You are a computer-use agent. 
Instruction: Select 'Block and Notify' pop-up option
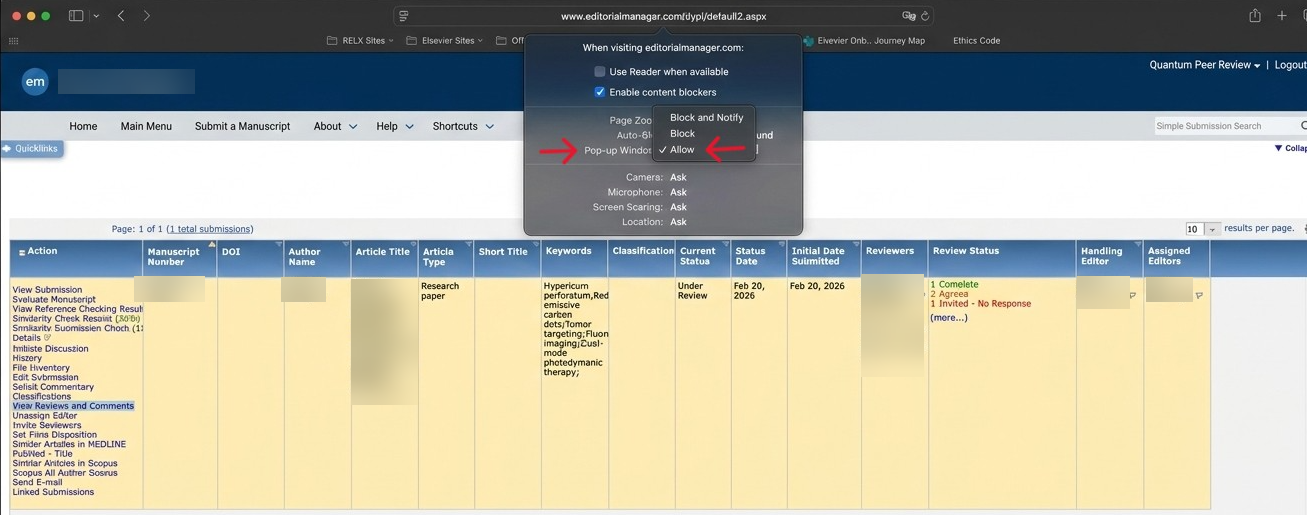706,118
